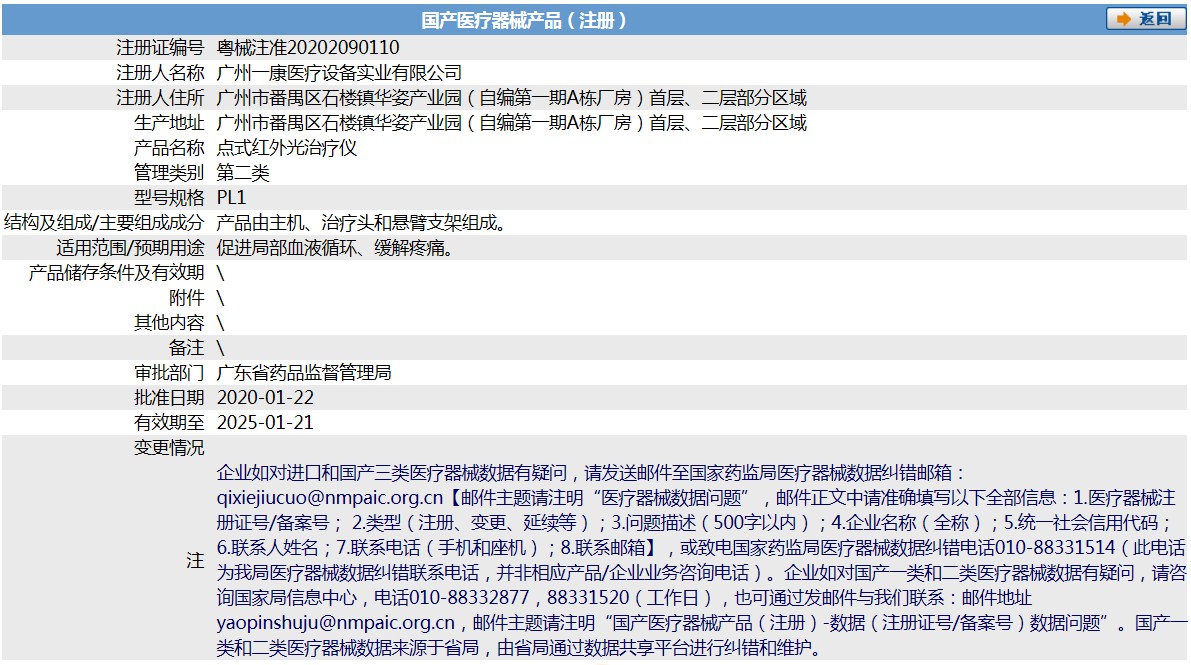Click the 备注 label
Viewport: 1191px width, 665px height.
[186, 348]
